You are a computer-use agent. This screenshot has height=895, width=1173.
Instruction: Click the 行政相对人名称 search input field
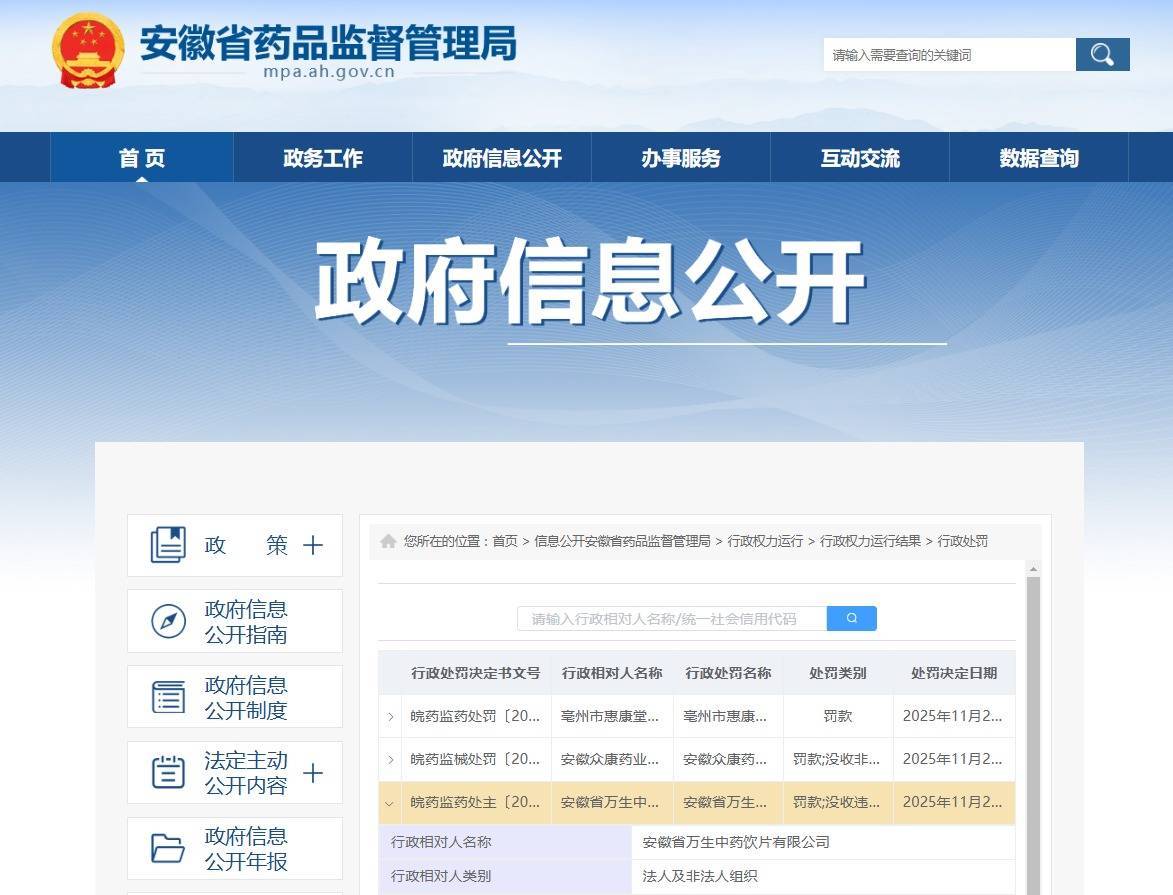[x=670, y=618]
